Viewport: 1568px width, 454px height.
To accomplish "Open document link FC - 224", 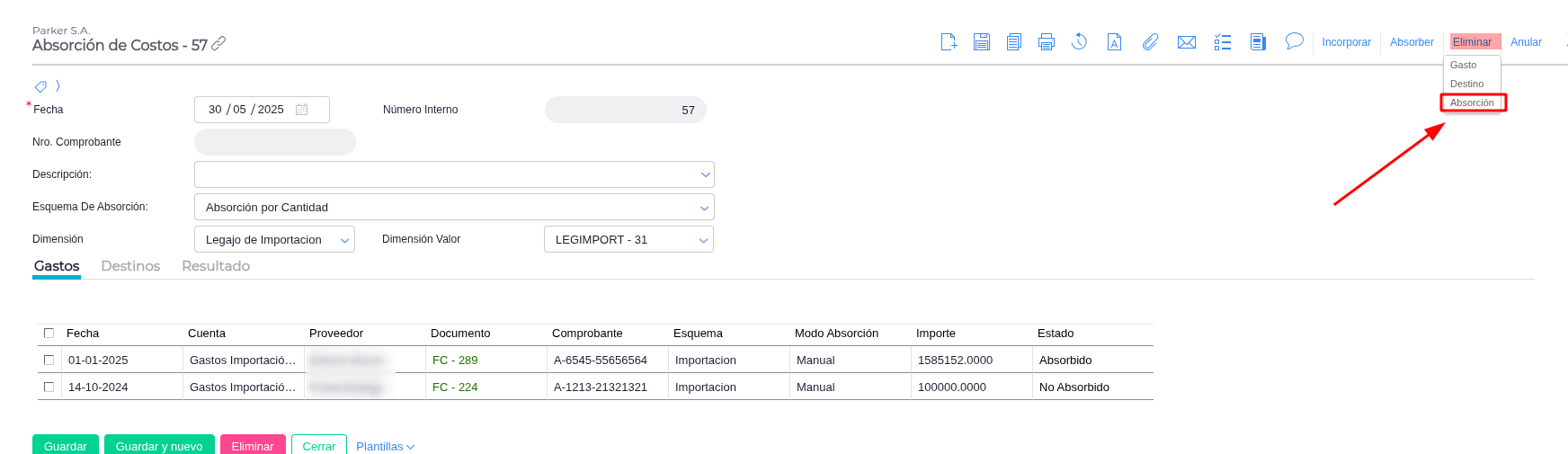I will 455,387.
